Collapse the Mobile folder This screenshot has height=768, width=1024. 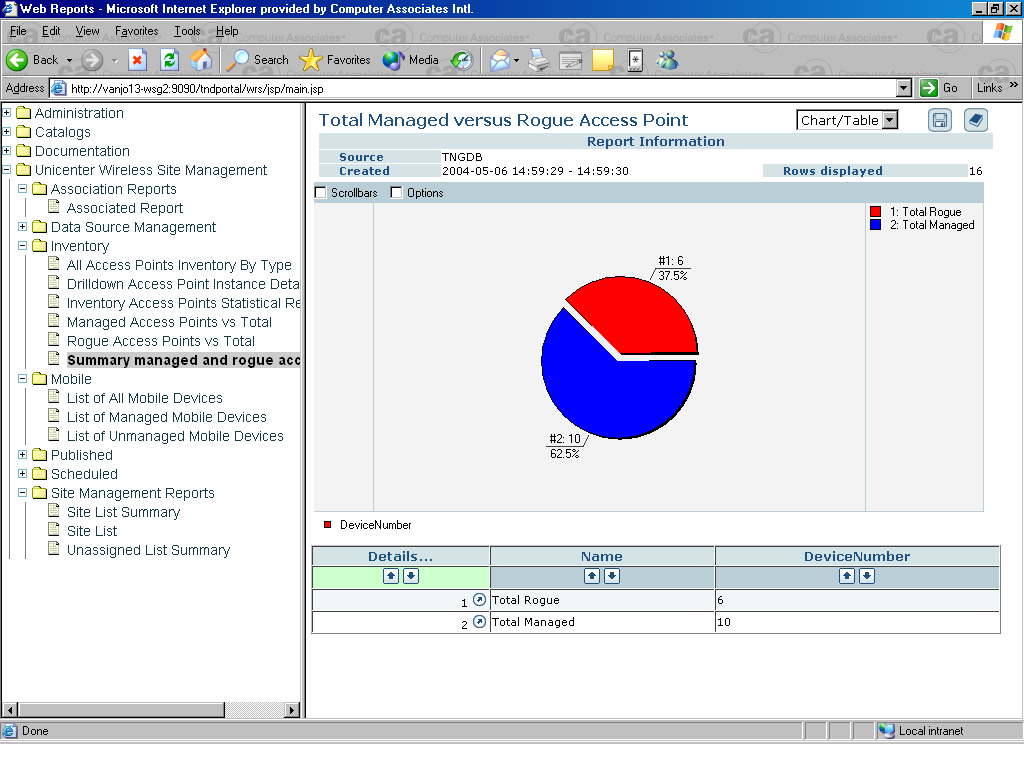[x=22, y=379]
